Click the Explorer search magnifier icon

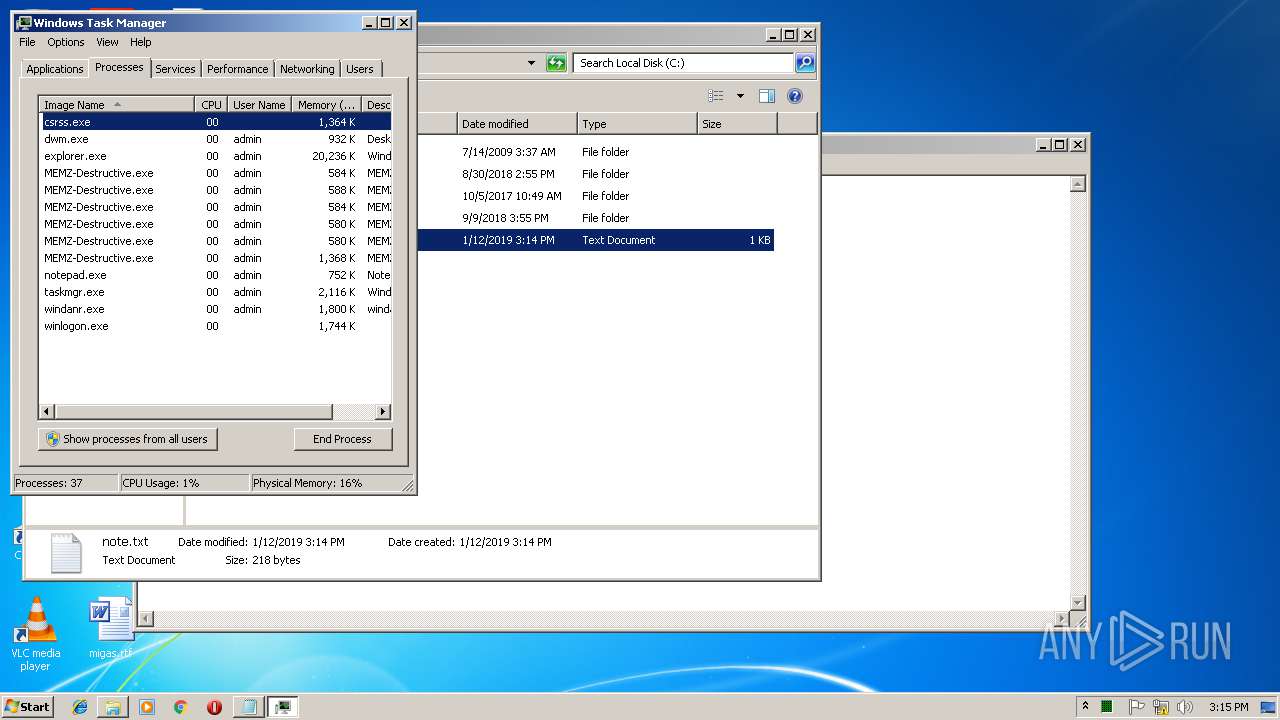805,63
